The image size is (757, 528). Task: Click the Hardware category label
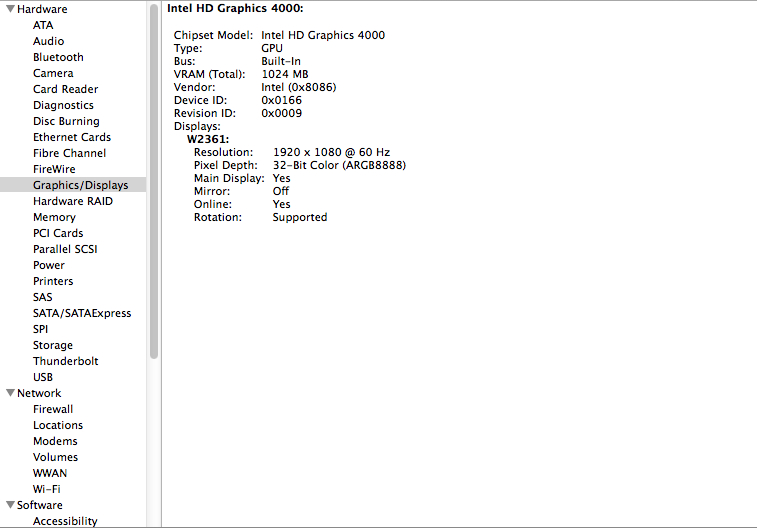(x=42, y=9)
